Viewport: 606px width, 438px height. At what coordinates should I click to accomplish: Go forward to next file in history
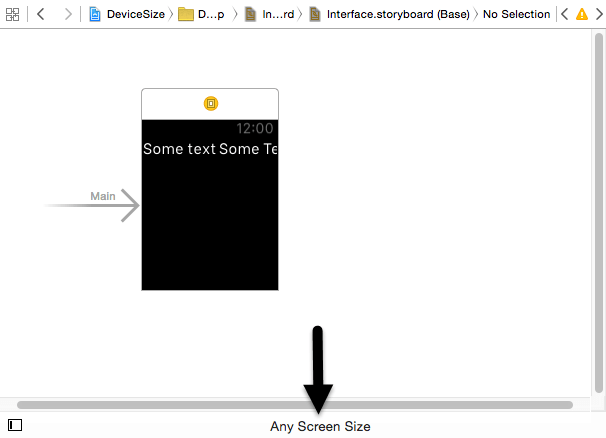tap(67, 14)
